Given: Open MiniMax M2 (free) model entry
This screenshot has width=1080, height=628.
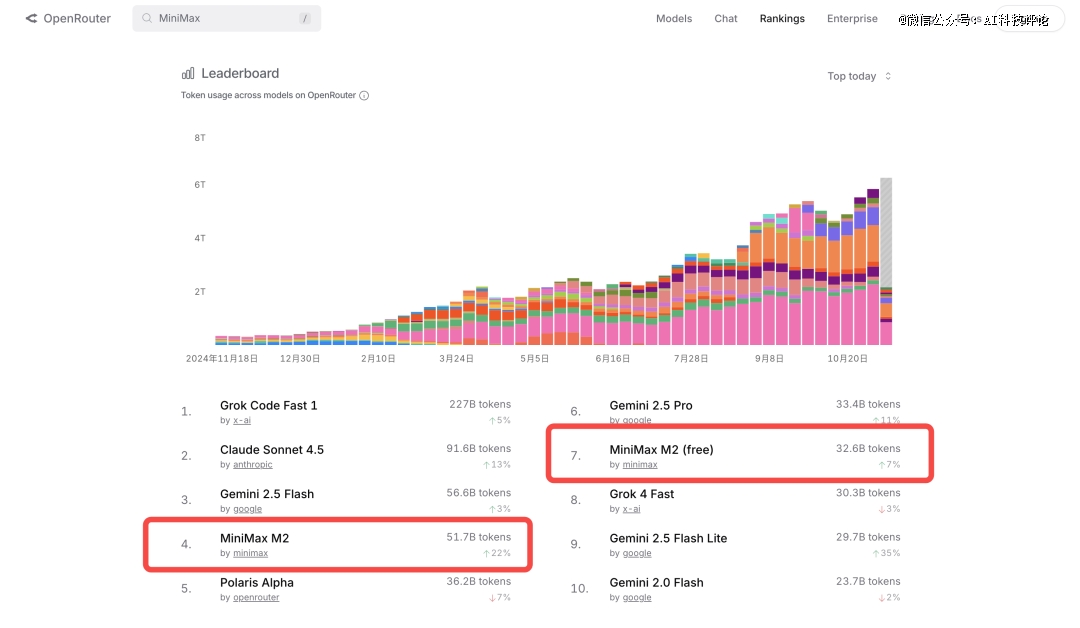Looking at the screenshot, I should pyautogui.click(x=661, y=449).
